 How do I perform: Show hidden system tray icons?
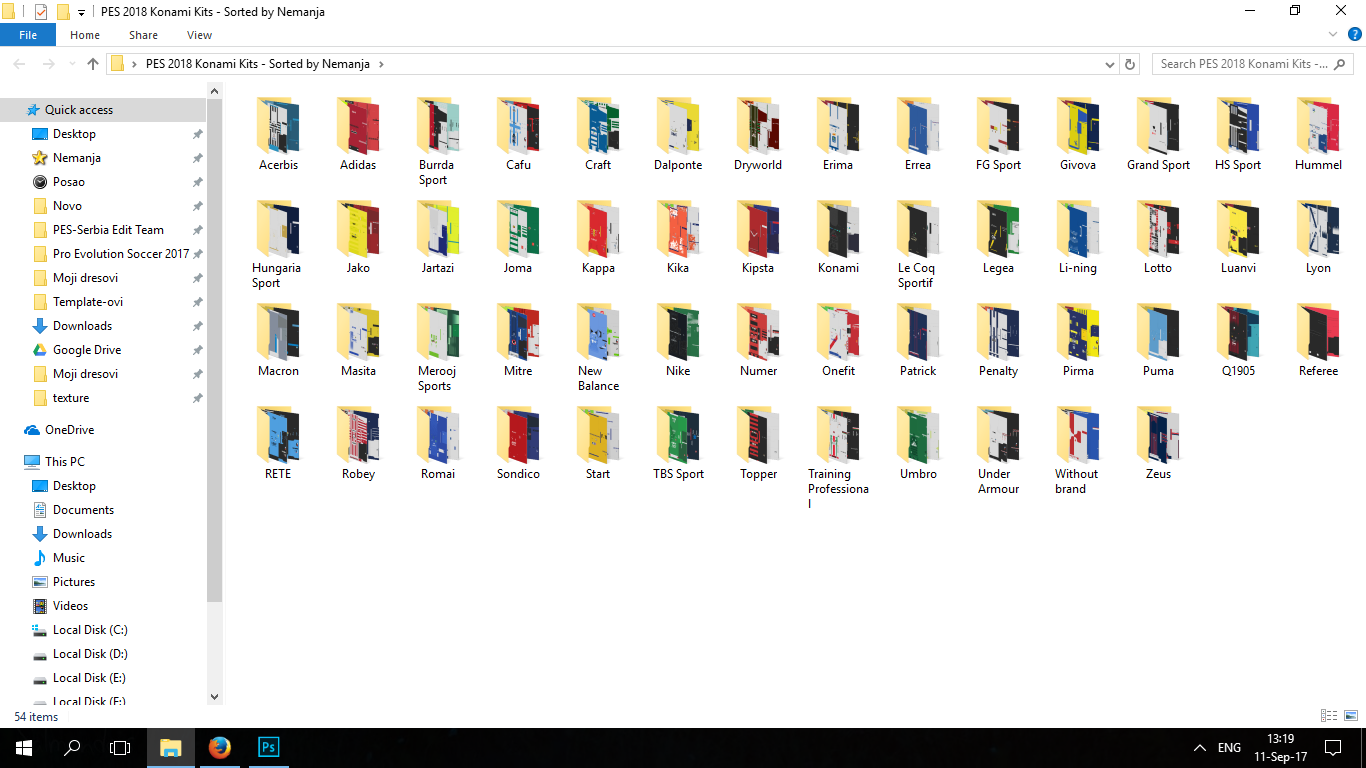click(1200, 748)
